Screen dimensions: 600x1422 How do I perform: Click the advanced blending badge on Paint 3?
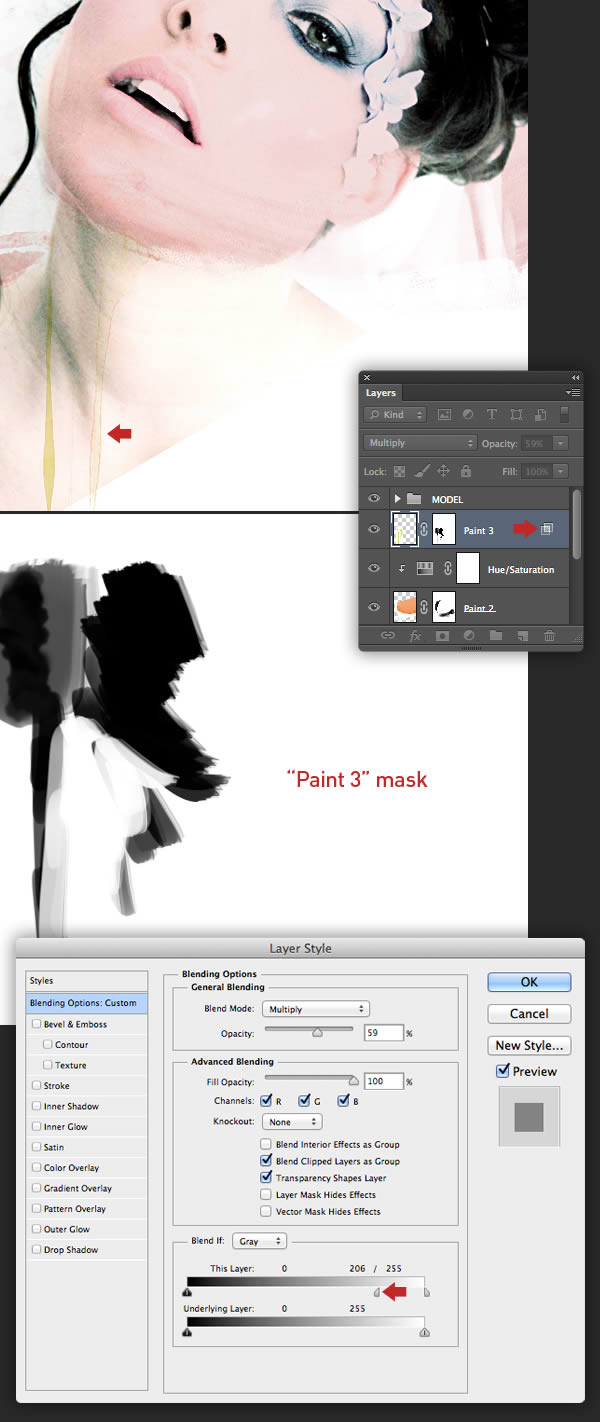[x=547, y=530]
